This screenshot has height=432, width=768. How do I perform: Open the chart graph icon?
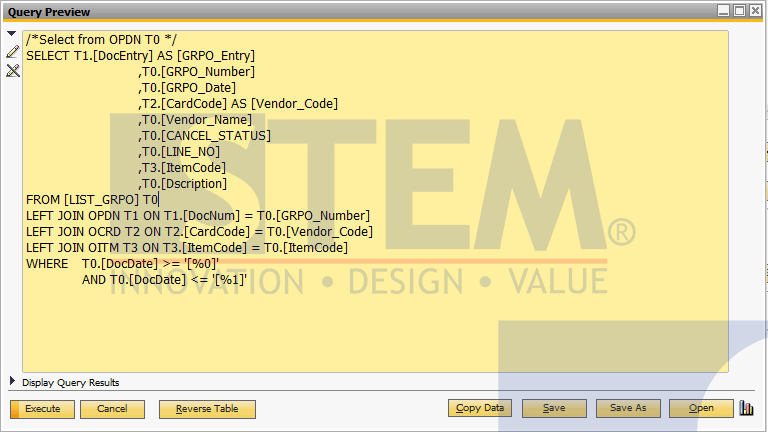(746, 408)
